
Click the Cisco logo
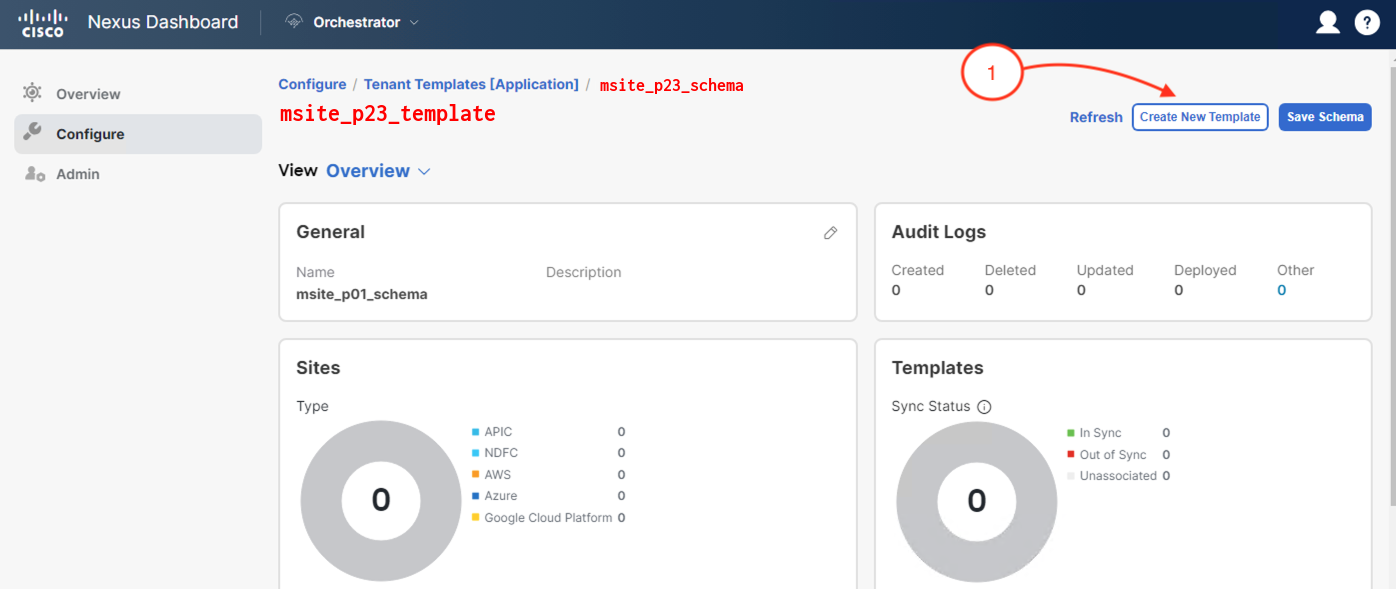coord(43,22)
